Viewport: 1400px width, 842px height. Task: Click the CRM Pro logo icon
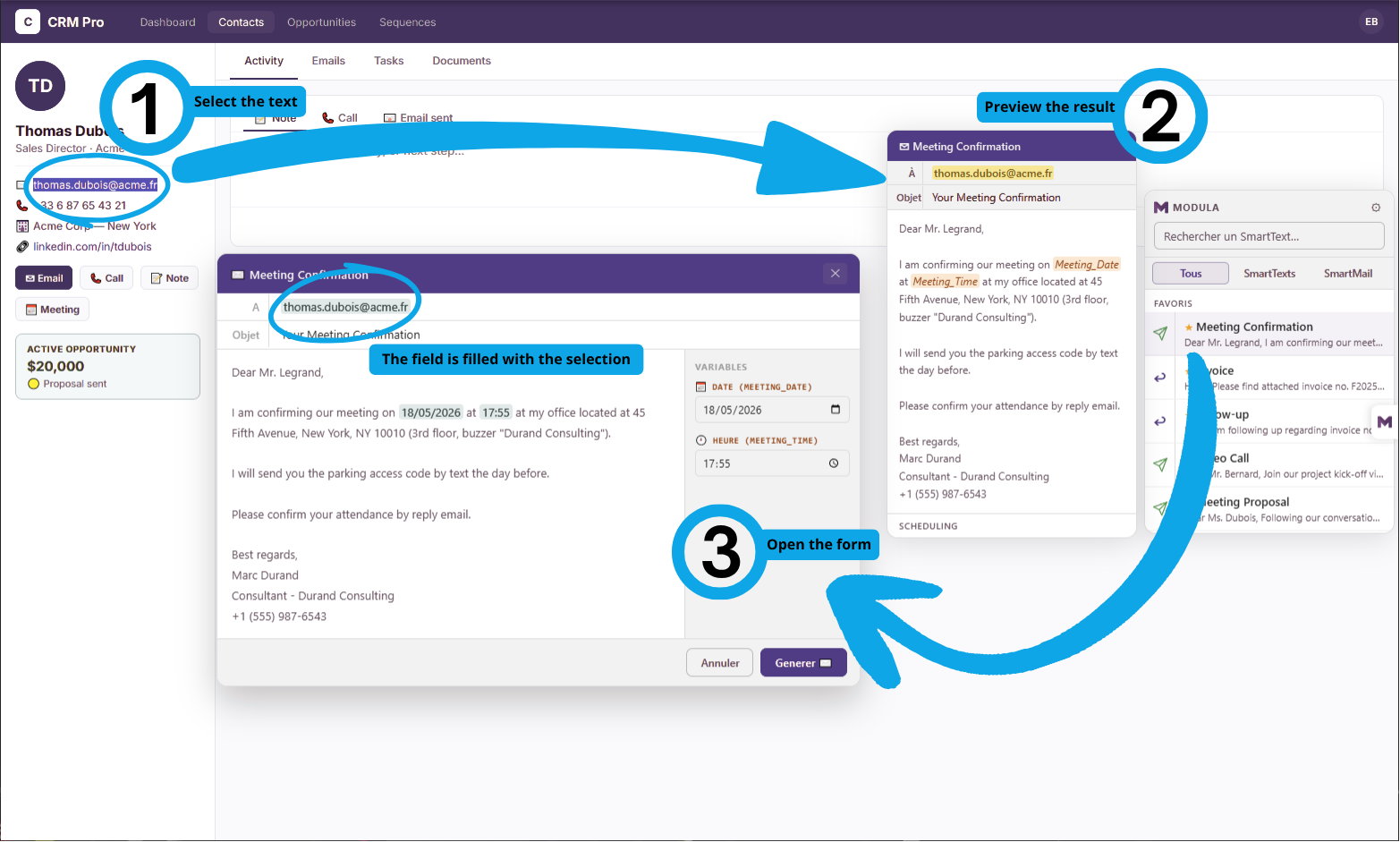coord(28,21)
